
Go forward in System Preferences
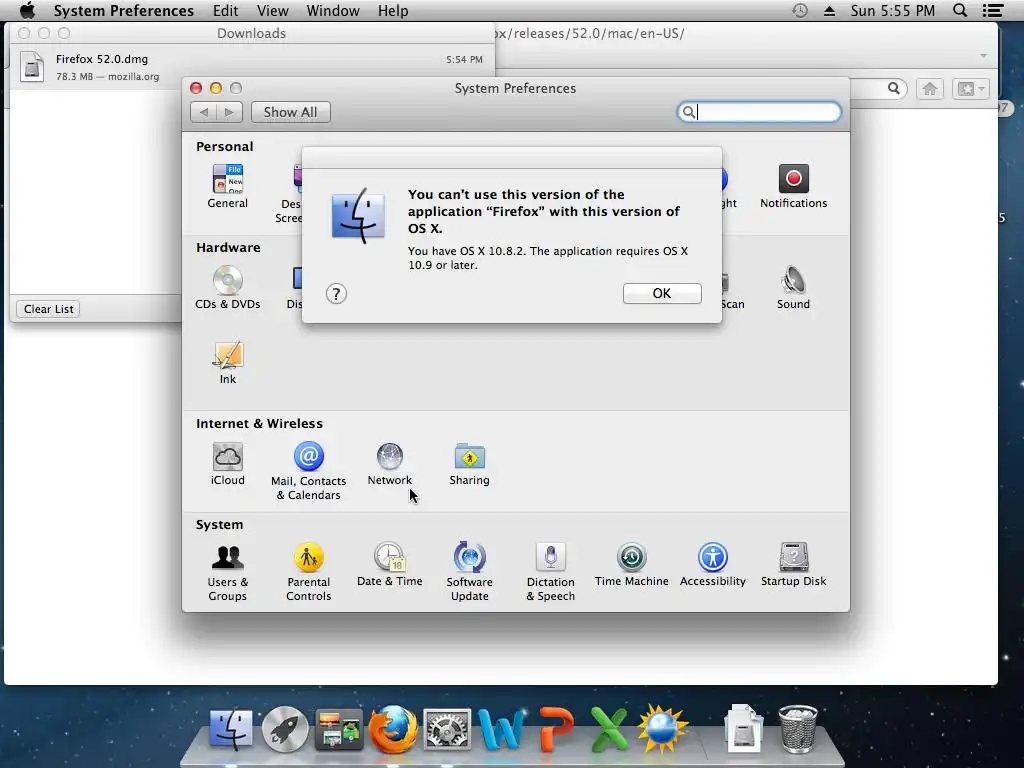click(229, 112)
